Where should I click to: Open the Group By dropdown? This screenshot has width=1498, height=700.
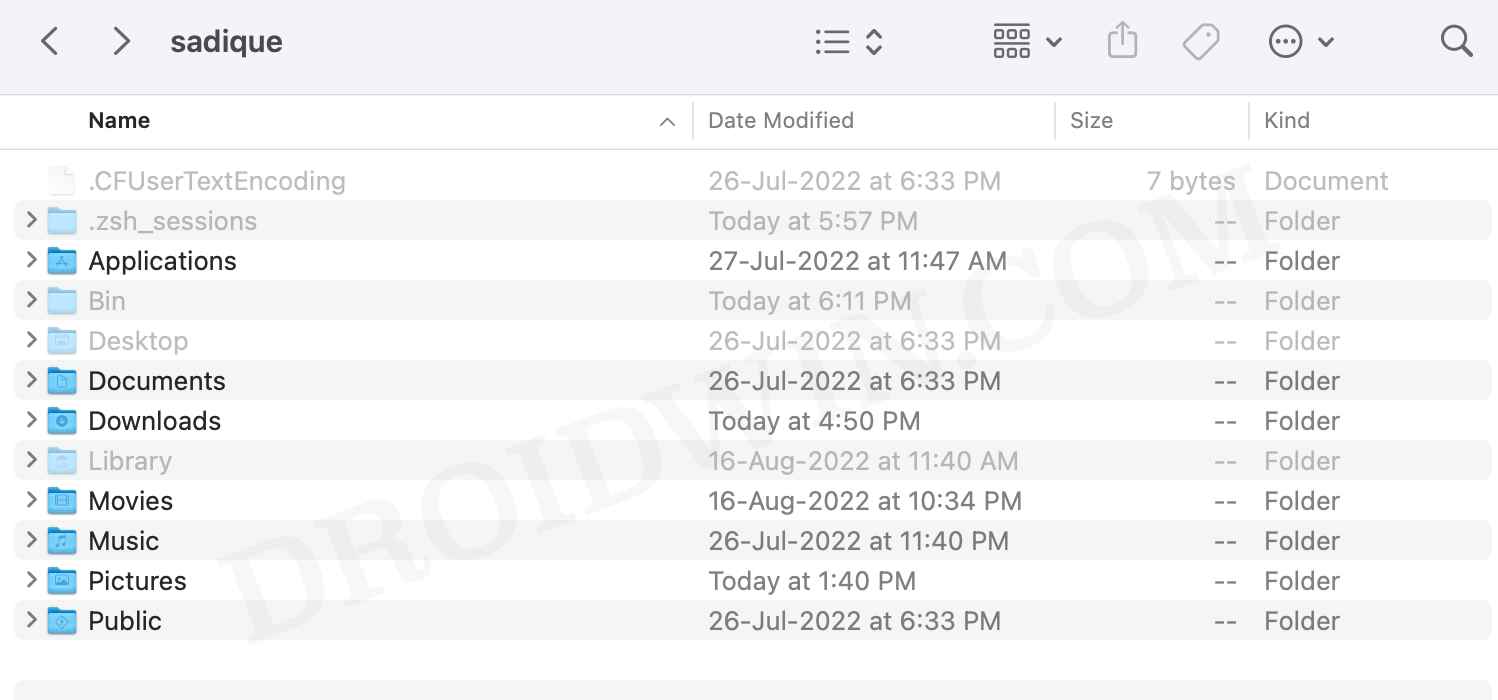pos(1026,42)
